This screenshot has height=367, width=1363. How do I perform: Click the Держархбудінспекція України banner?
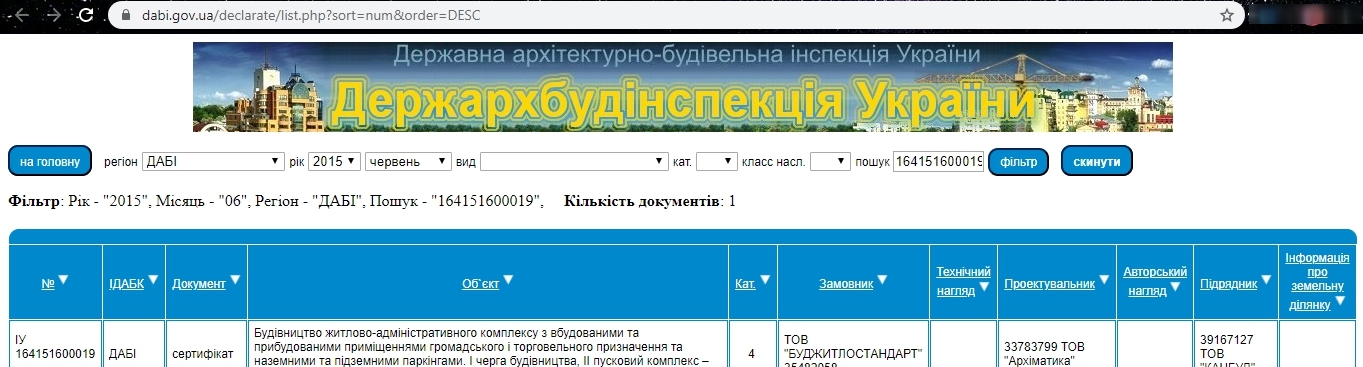[x=683, y=87]
